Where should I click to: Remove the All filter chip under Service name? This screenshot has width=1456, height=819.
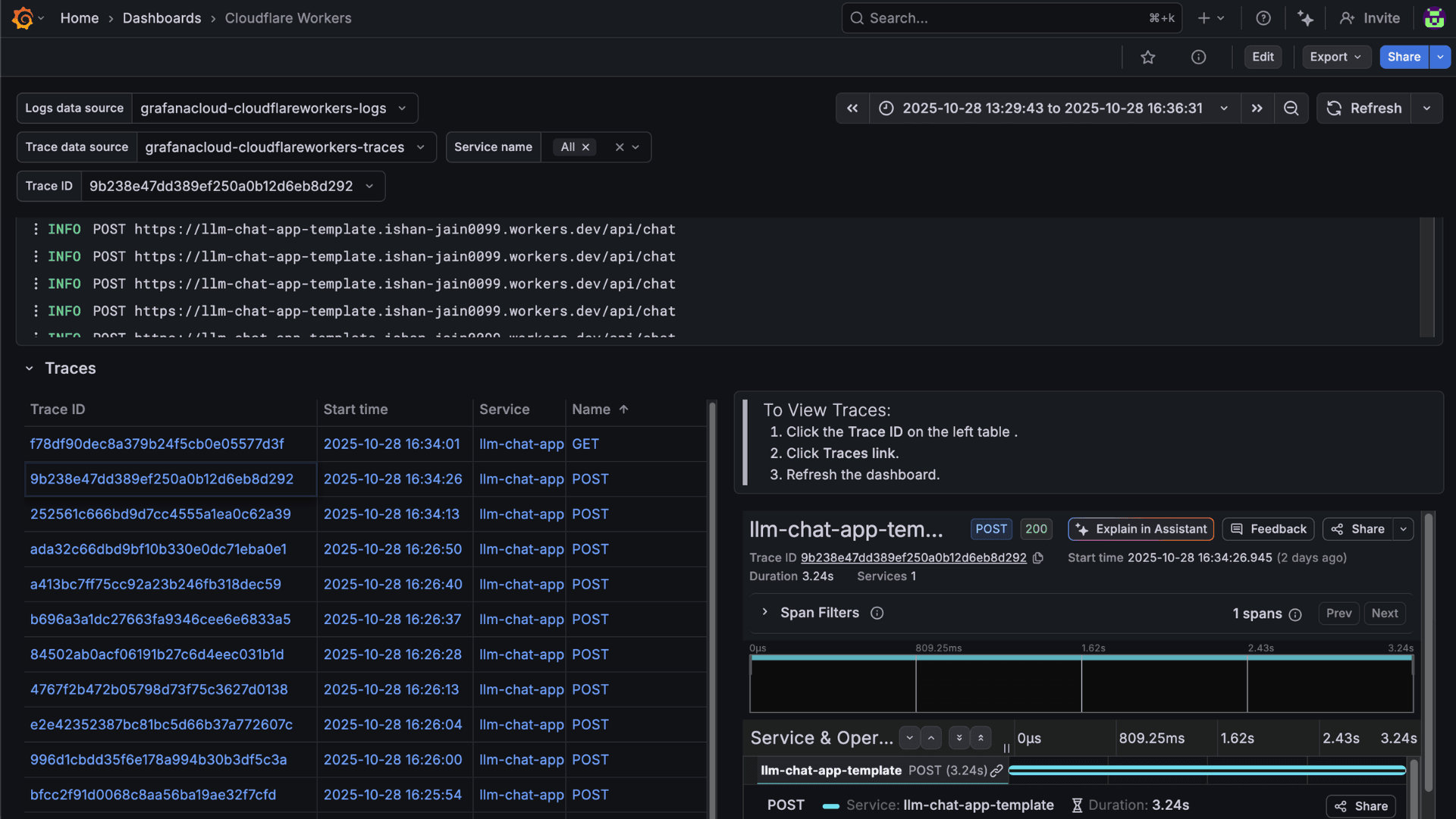(x=585, y=146)
